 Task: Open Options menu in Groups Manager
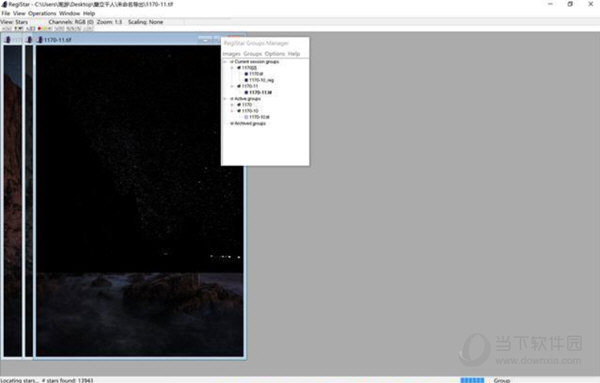(275, 54)
